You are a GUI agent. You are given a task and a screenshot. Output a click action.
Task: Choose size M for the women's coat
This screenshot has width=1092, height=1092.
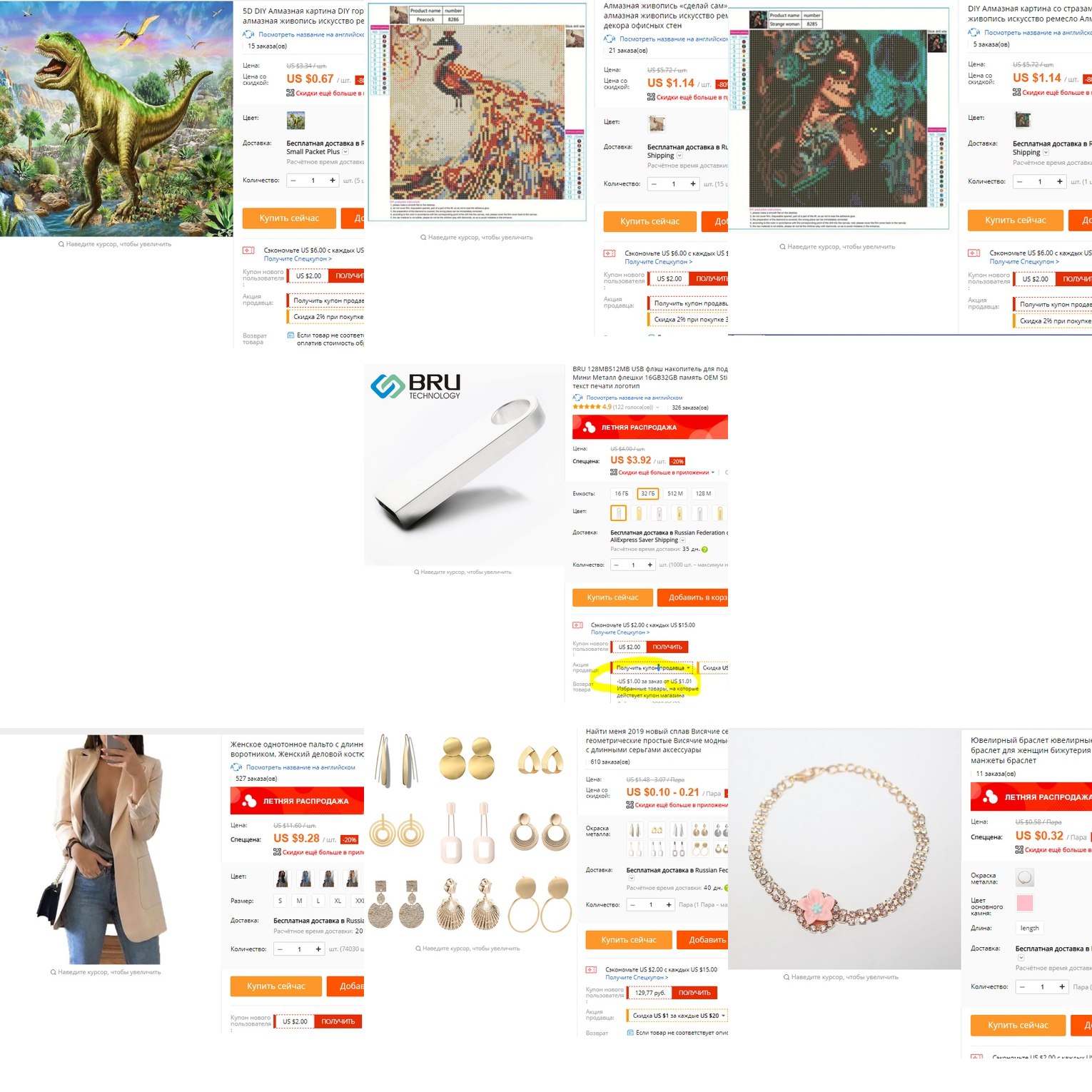[x=299, y=901]
